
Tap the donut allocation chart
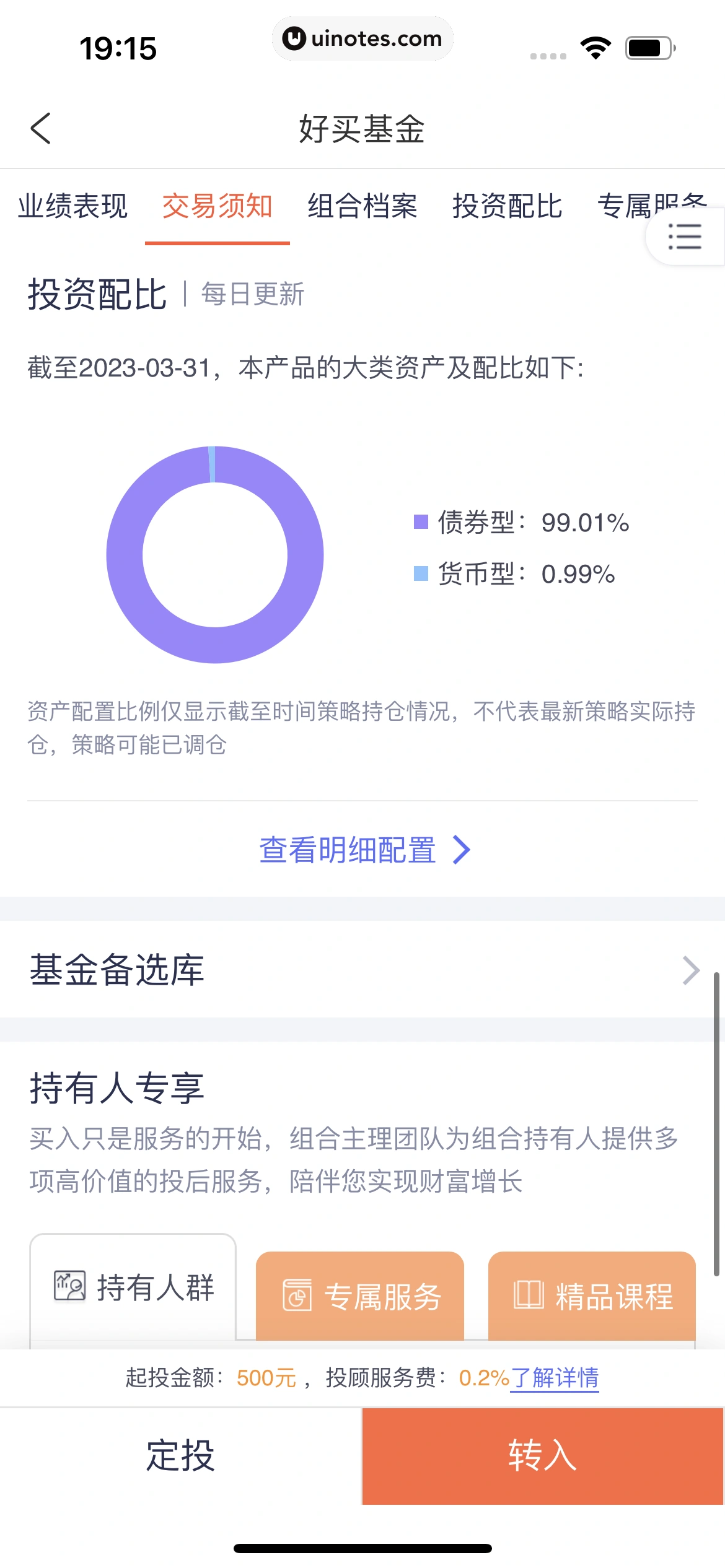[215, 554]
